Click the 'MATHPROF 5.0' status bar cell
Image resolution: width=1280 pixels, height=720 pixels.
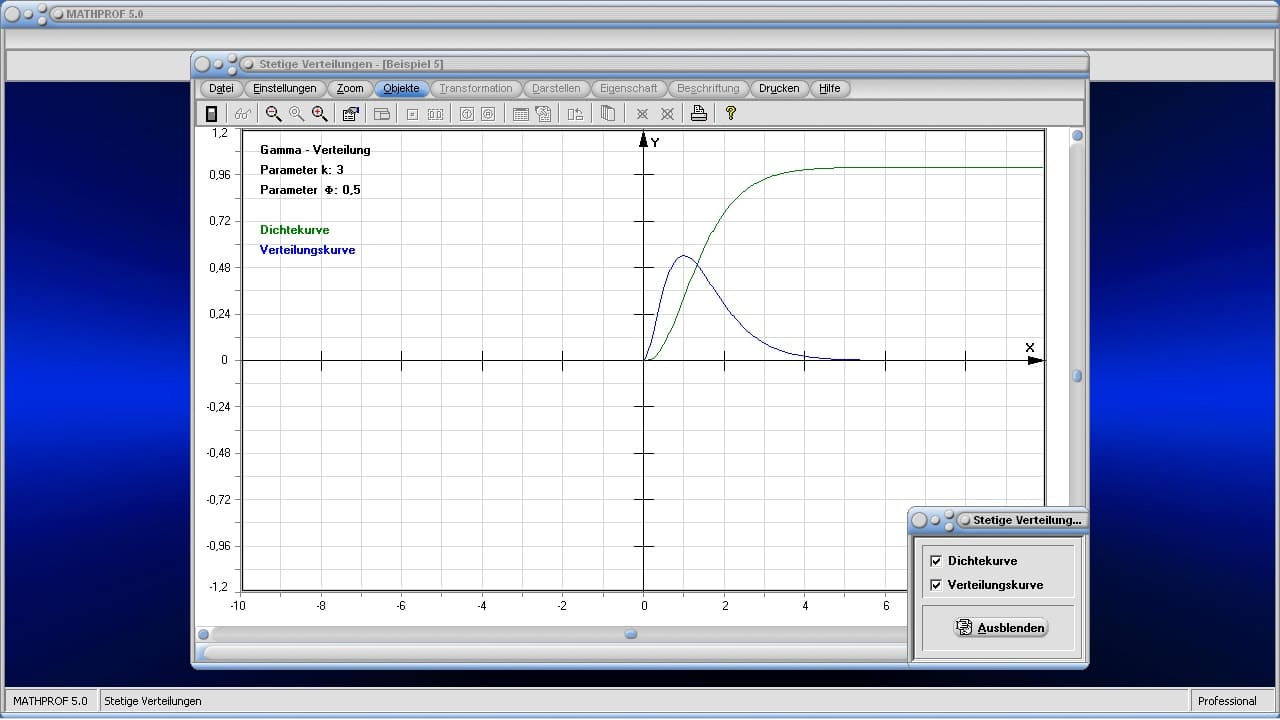[x=51, y=701]
